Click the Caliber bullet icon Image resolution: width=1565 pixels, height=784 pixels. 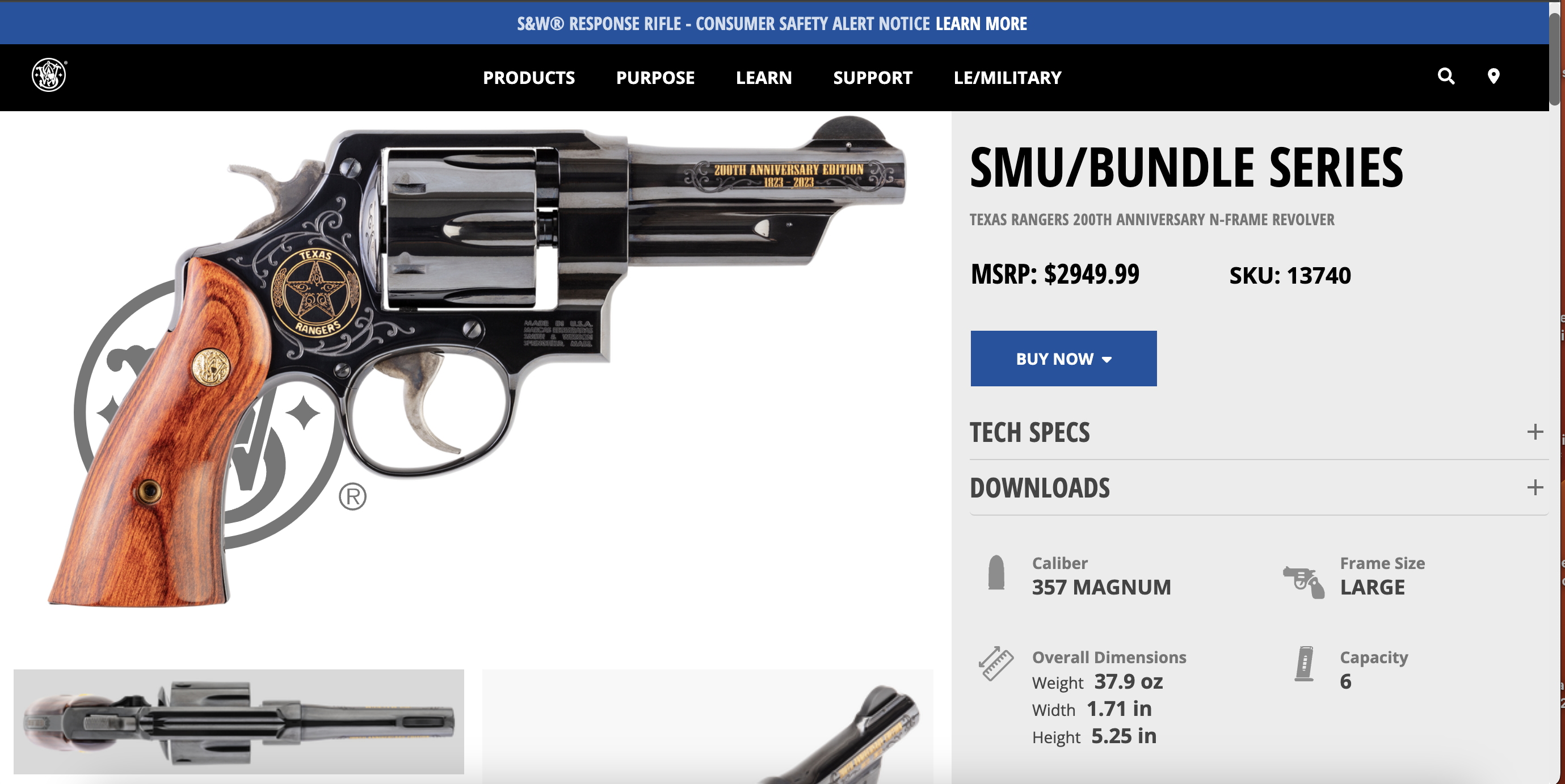click(996, 572)
